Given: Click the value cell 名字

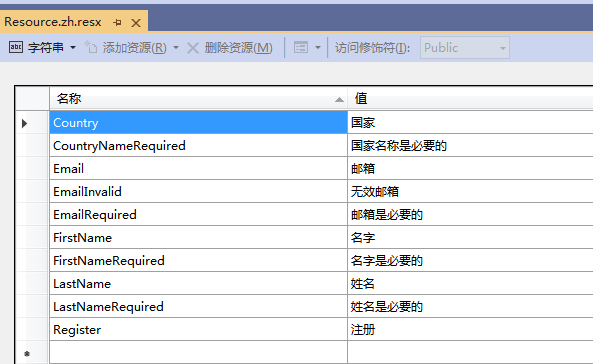Looking at the screenshot, I should tap(470, 238).
